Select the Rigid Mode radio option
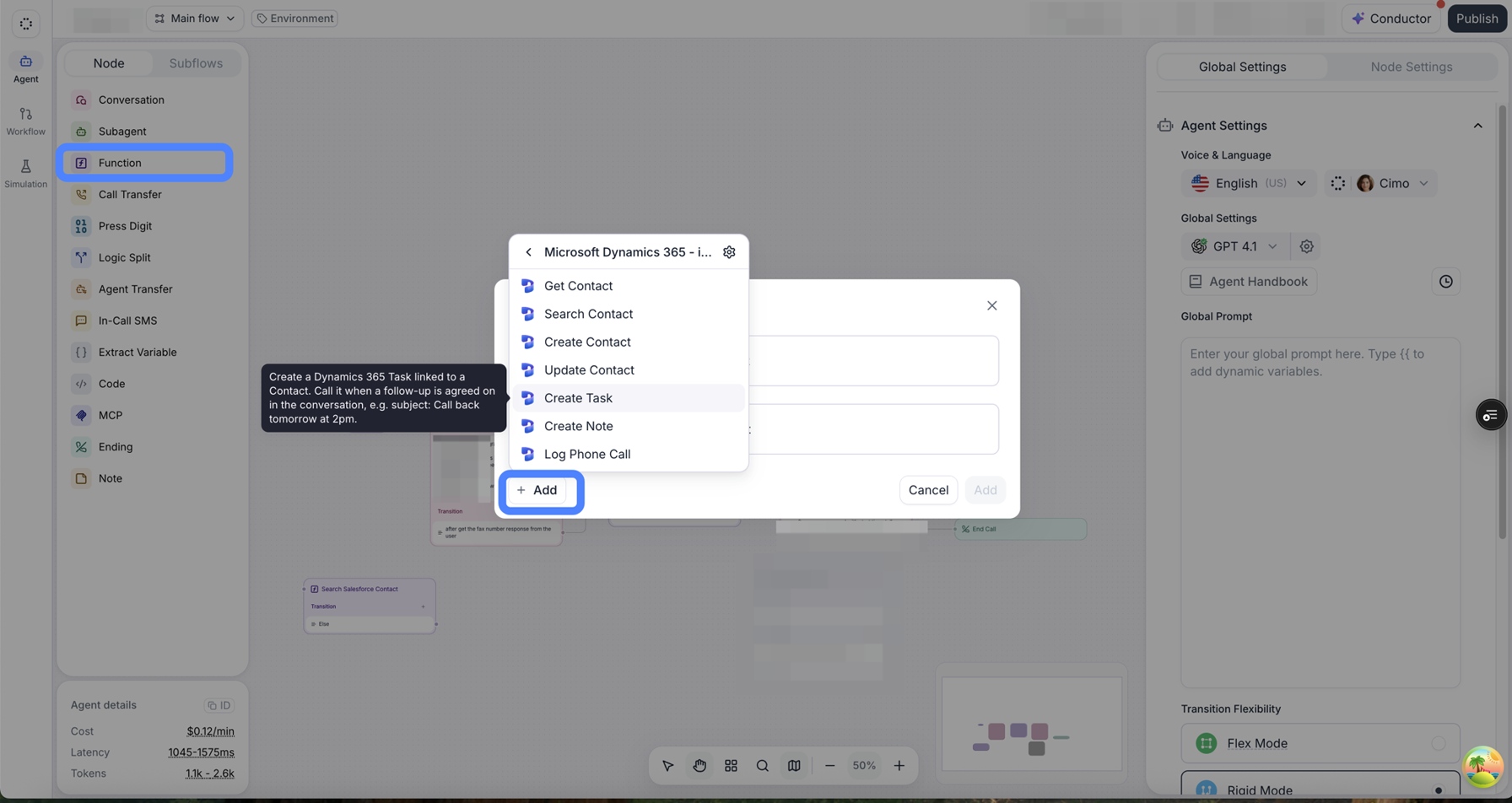The height and width of the screenshot is (803, 1512). [1438, 790]
